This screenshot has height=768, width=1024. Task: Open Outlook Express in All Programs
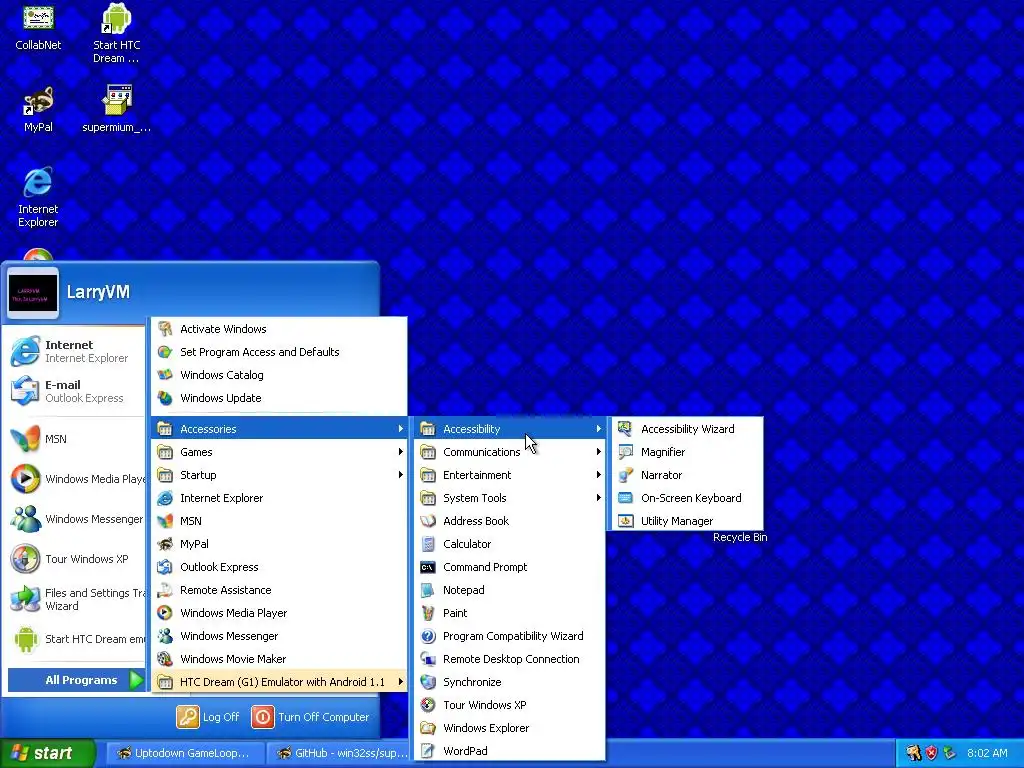[279, 567]
